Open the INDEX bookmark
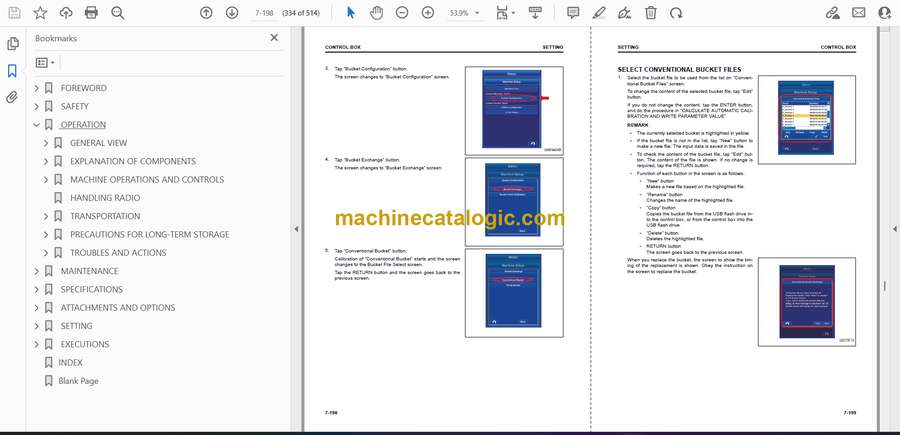Viewport: 900px width, 435px height. coord(71,363)
